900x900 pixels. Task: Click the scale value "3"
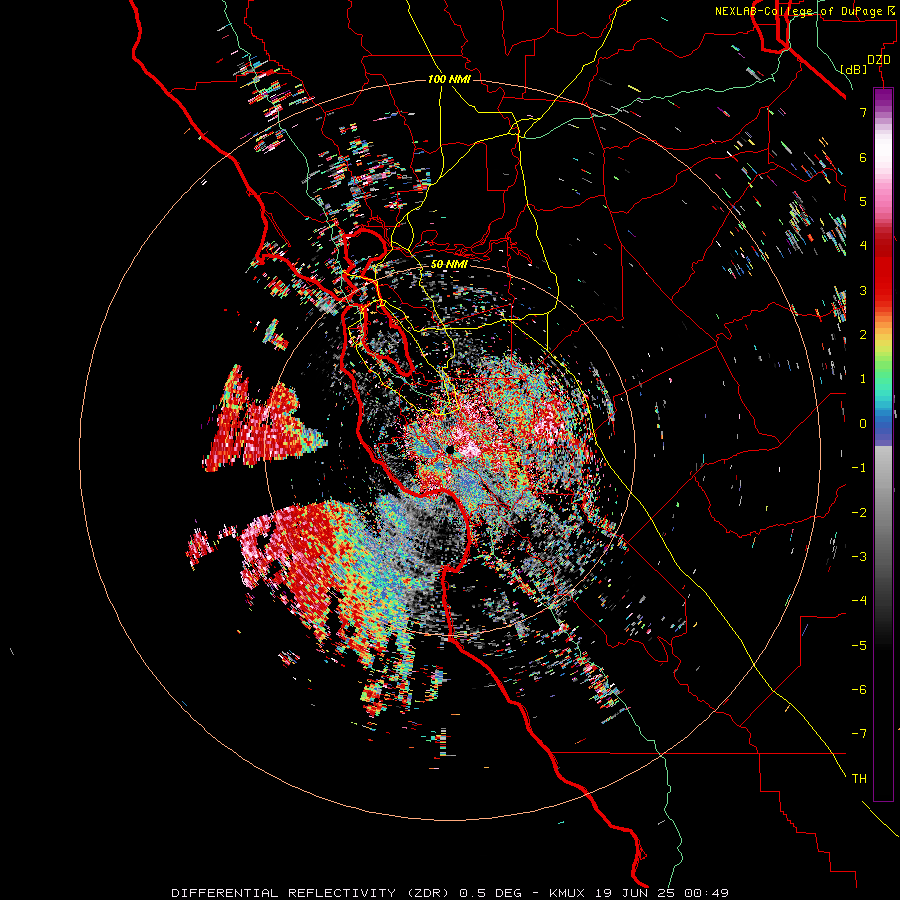tap(863, 290)
